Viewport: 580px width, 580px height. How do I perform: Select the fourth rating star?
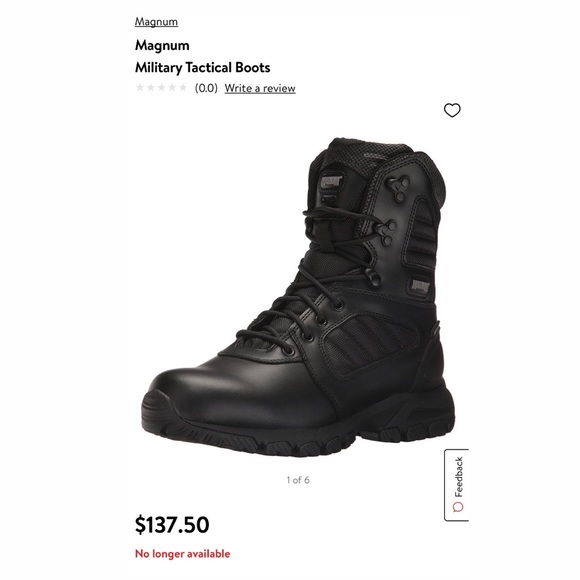coord(172,88)
